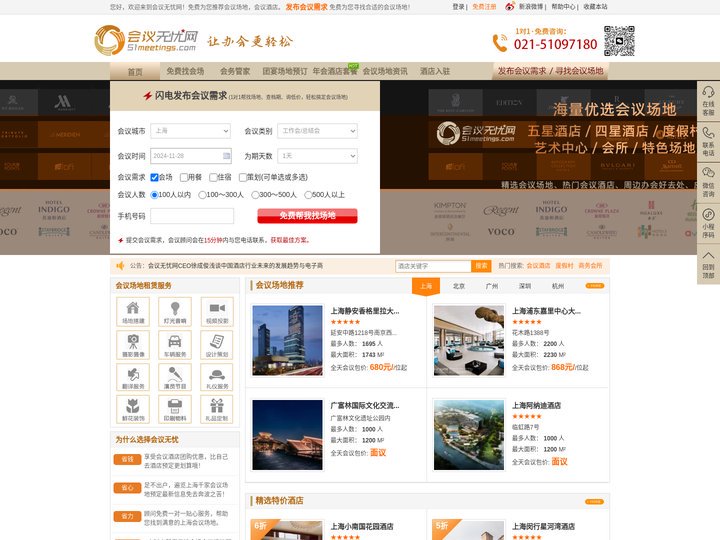Image resolution: width=720 pixels, height=540 pixels.
Task: Click the Sina Weibo icon in top bar
Action: 510,7
